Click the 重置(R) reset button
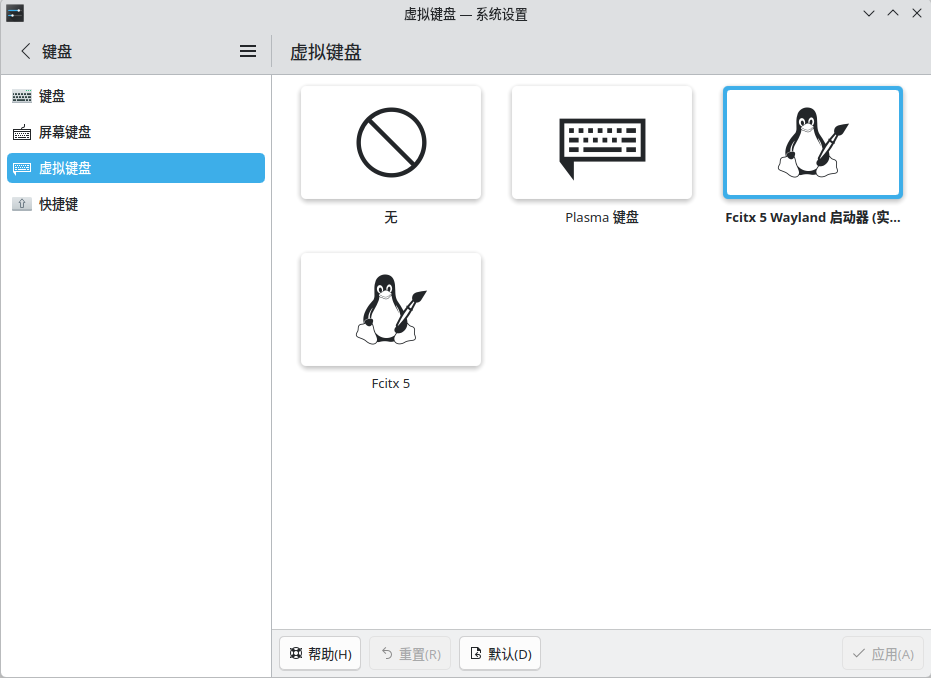Image resolution: width=931 pixels, height=678 pixels. (x=410, y=654)
